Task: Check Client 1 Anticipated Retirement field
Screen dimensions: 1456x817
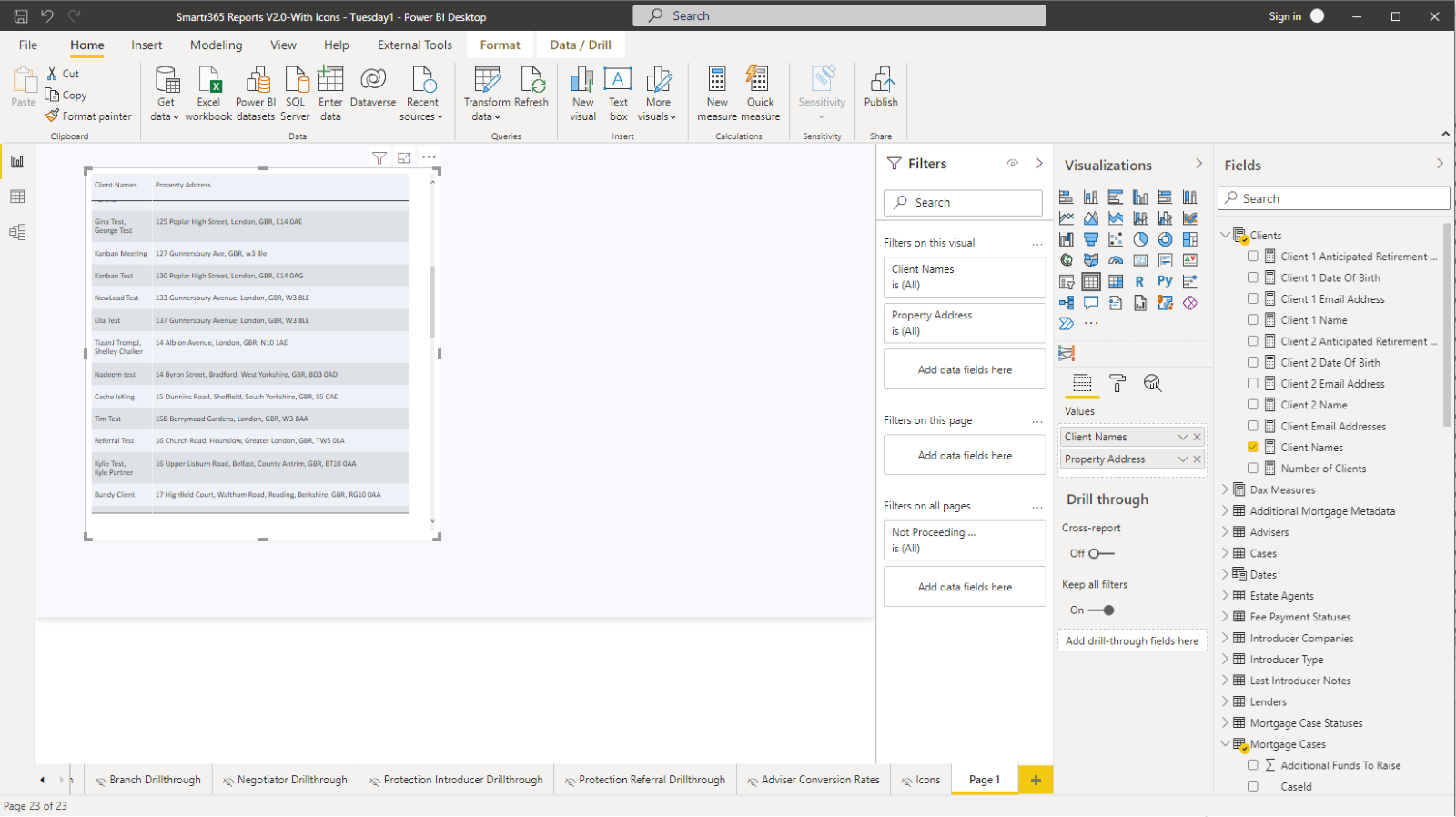Action: (1253, 257)
